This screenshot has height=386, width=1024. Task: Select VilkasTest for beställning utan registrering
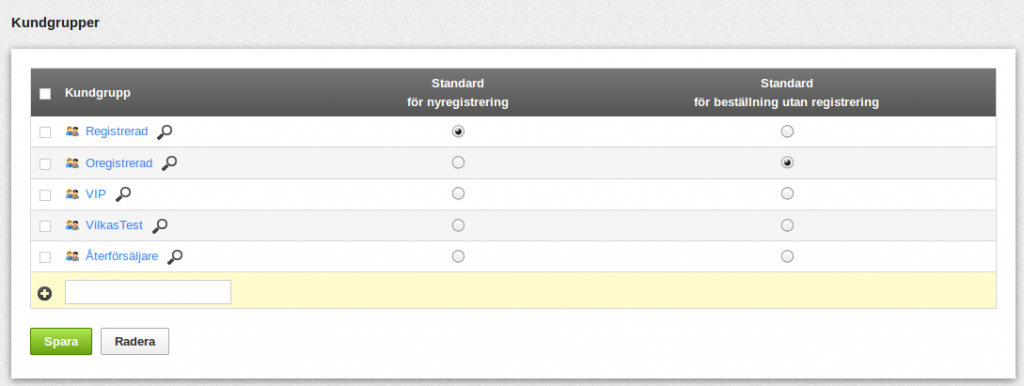[x=788, y=225]
